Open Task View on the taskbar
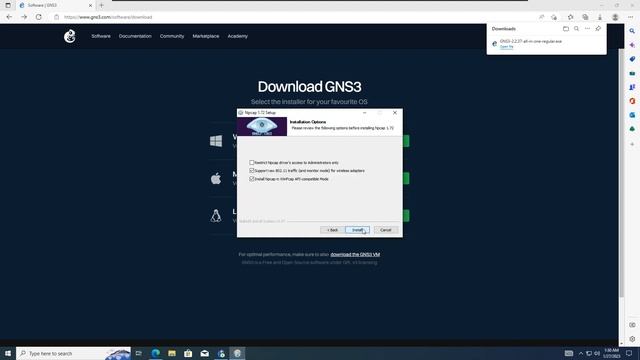 (139, 353)
